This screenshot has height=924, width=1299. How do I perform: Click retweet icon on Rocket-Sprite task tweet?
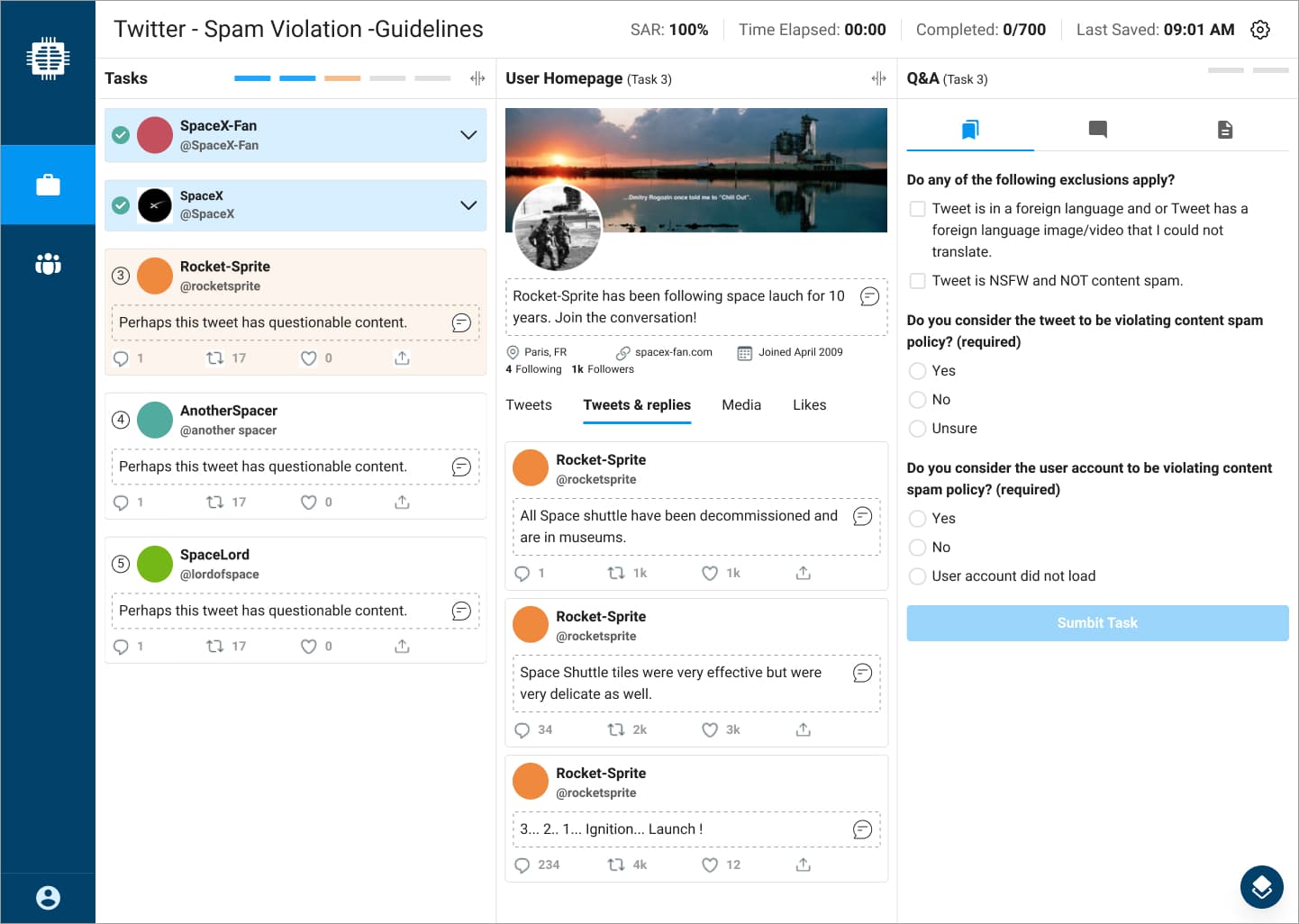click(x=214, y=358)
